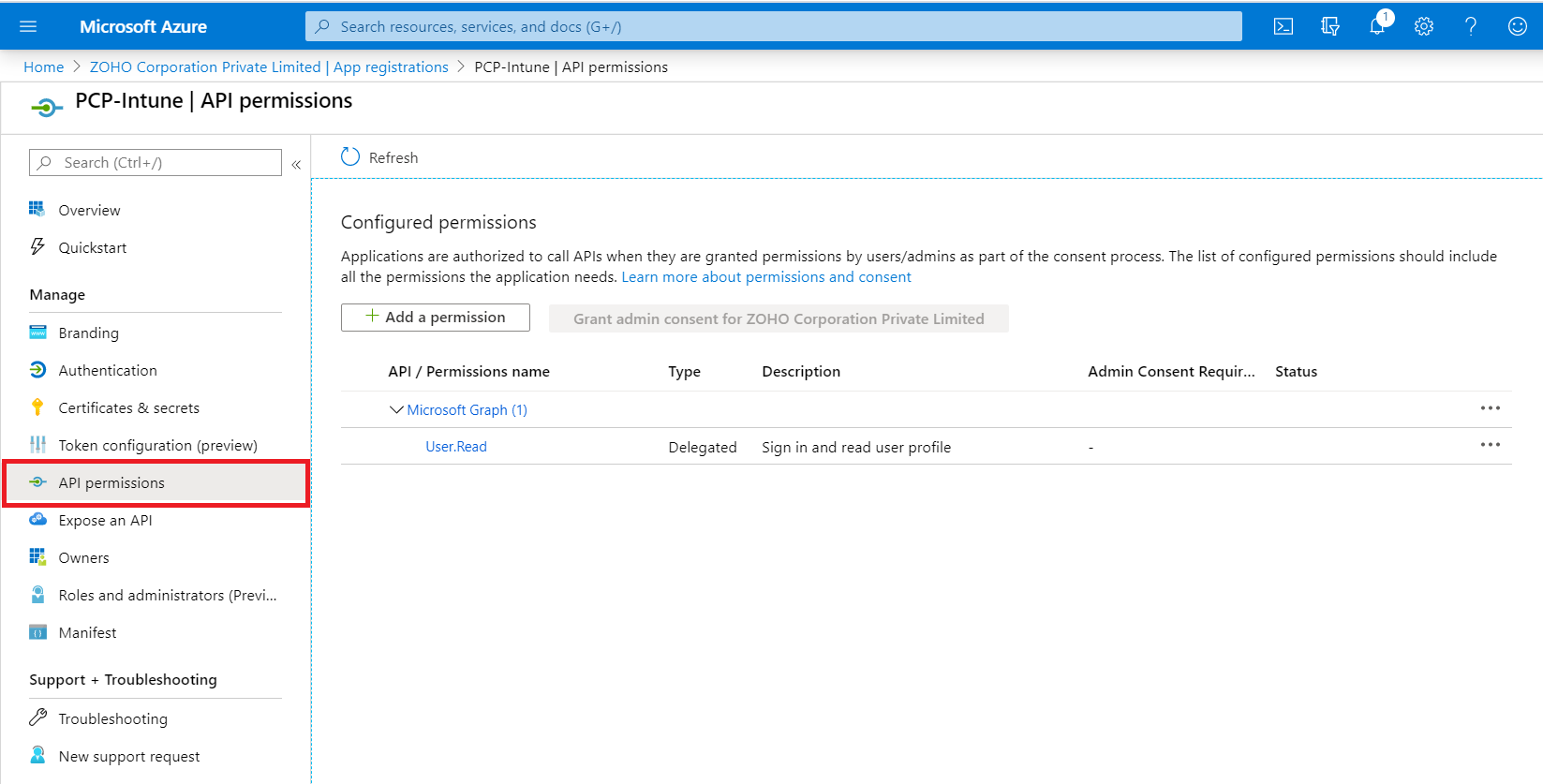The width and height of the screenshot is (1543, 784).
Task: Open more options for the Microsoft Graph row
Action: click(x=1490, y=408)
